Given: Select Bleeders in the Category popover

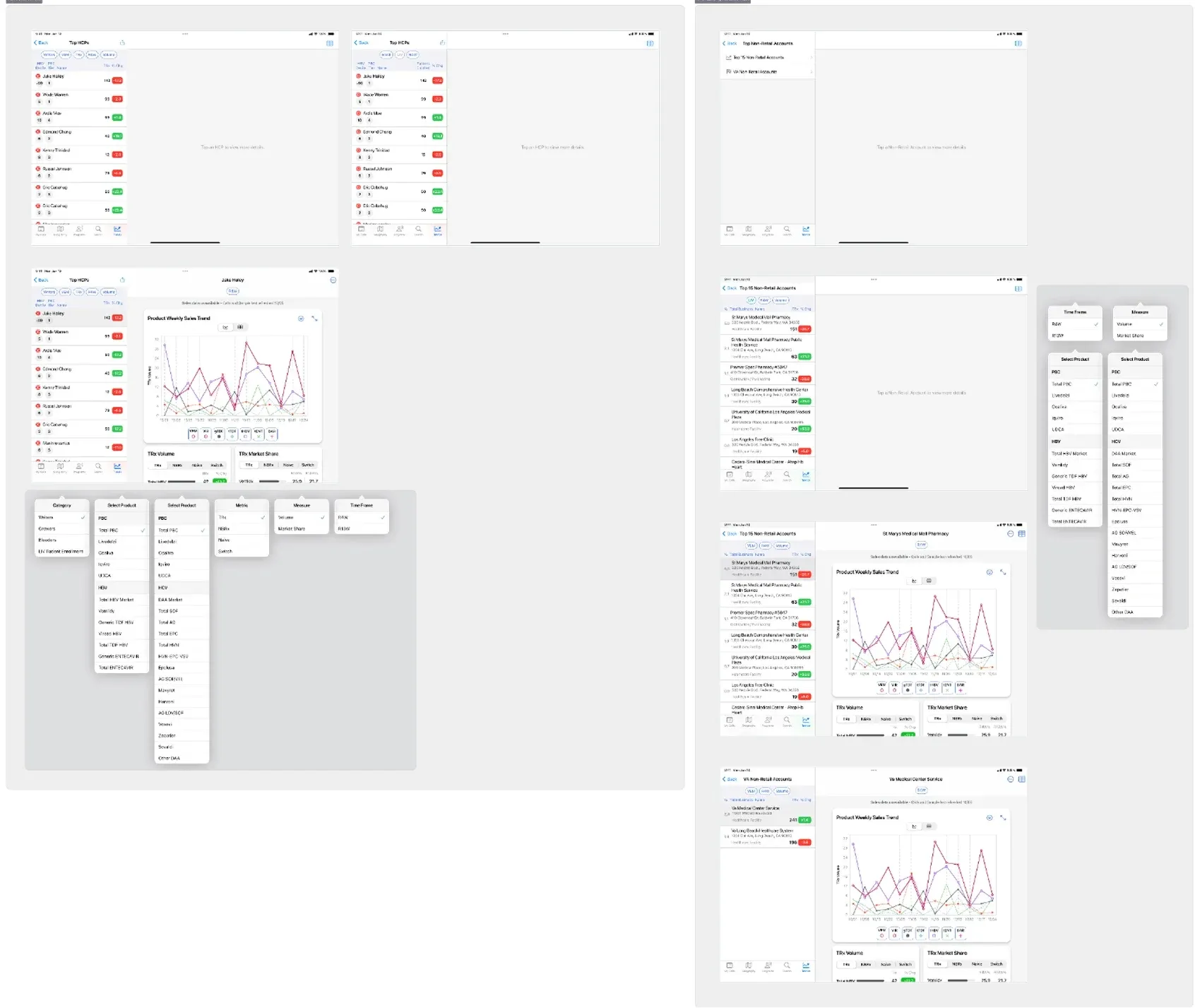Looking at the screenshot, I should pos(61,540).
